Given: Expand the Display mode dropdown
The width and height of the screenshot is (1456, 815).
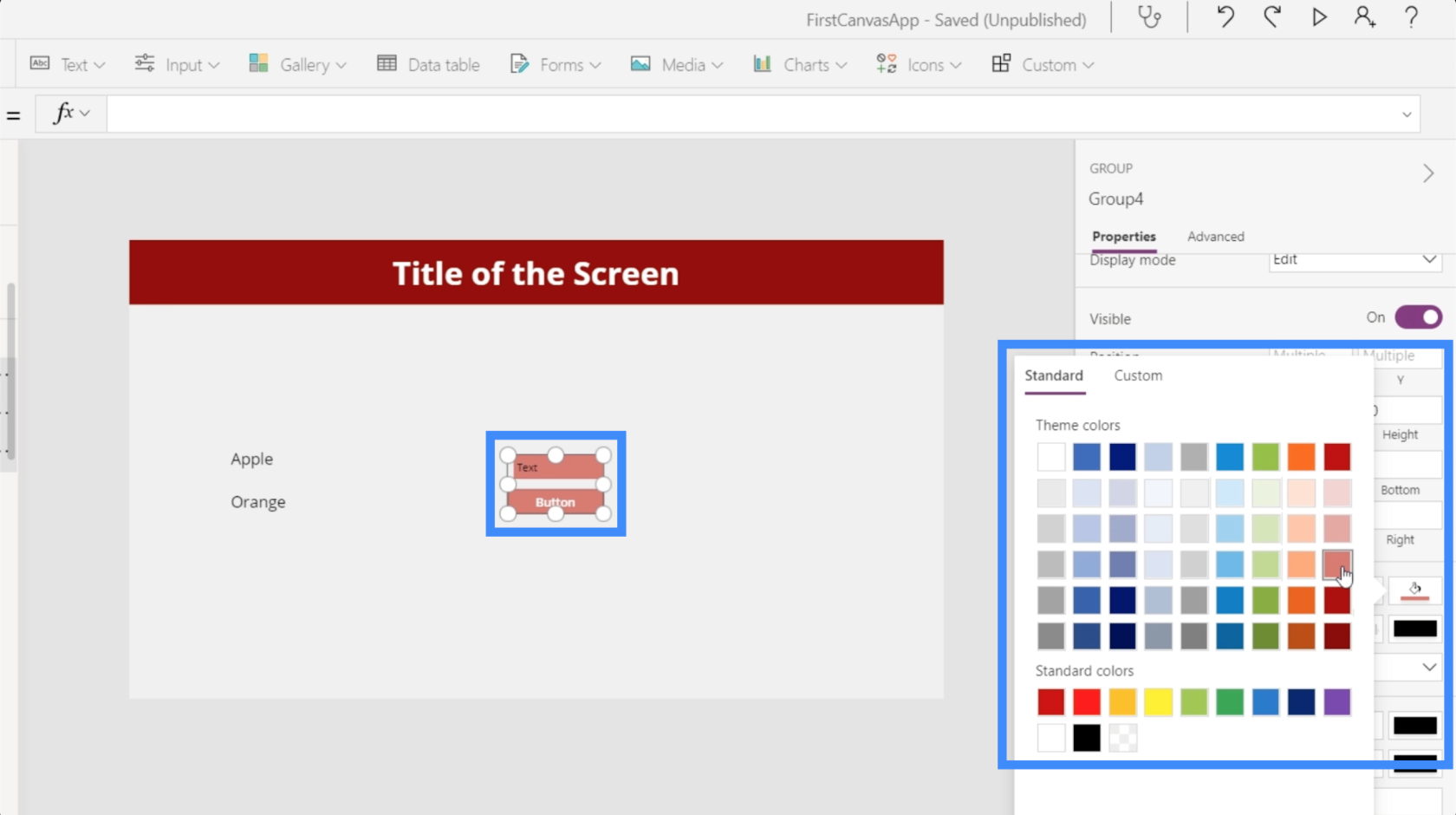Looking at the screenshot, I should (x=1428, y=259).
